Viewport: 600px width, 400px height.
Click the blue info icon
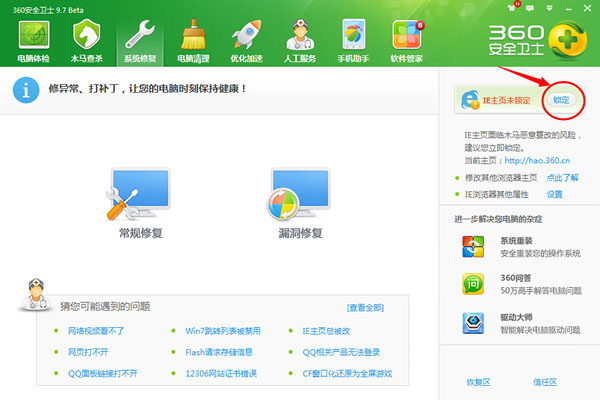point(26,90)
